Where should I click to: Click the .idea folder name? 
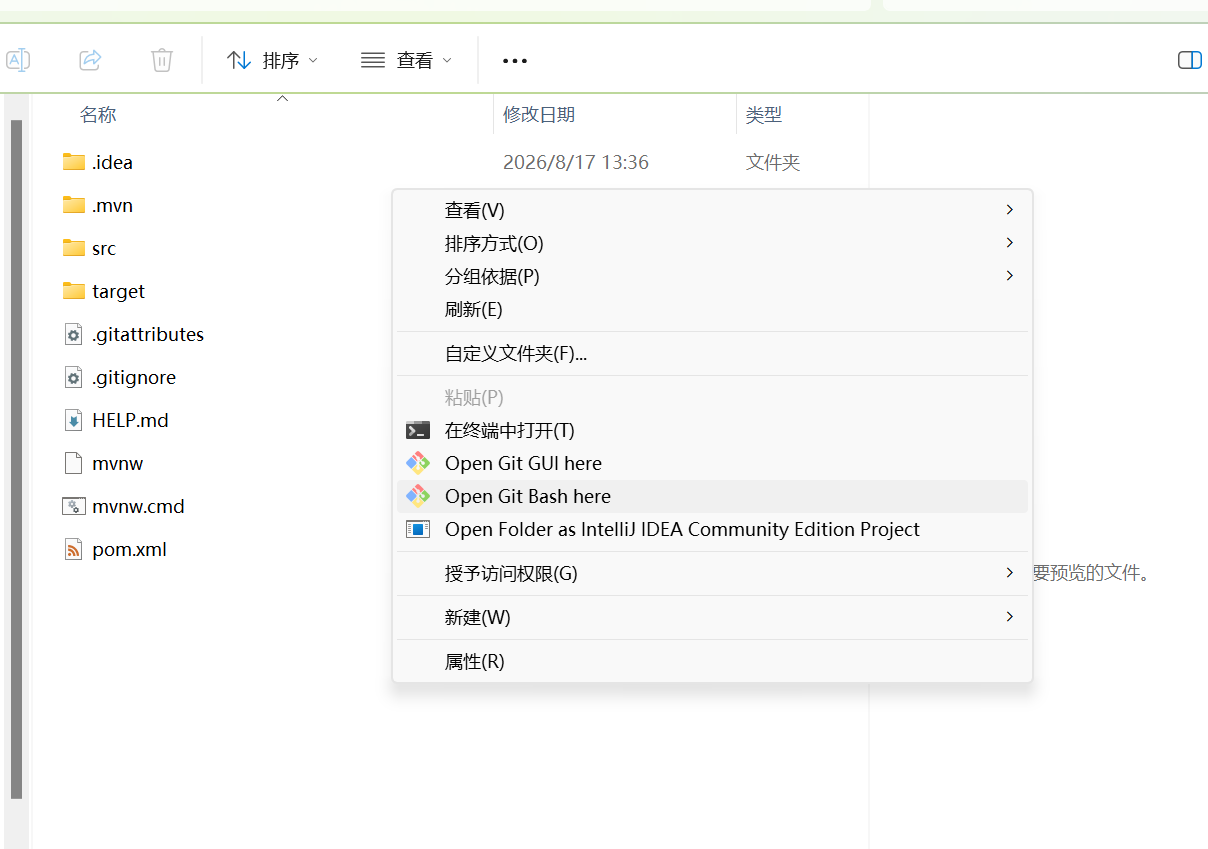pyautogui.click(x=112, y=162)
